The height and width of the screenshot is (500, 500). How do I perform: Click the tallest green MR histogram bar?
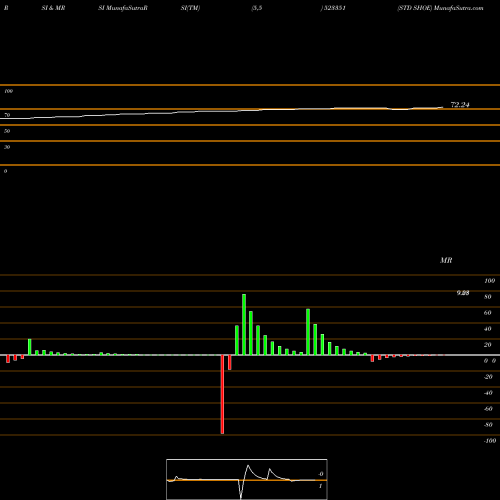244,324
